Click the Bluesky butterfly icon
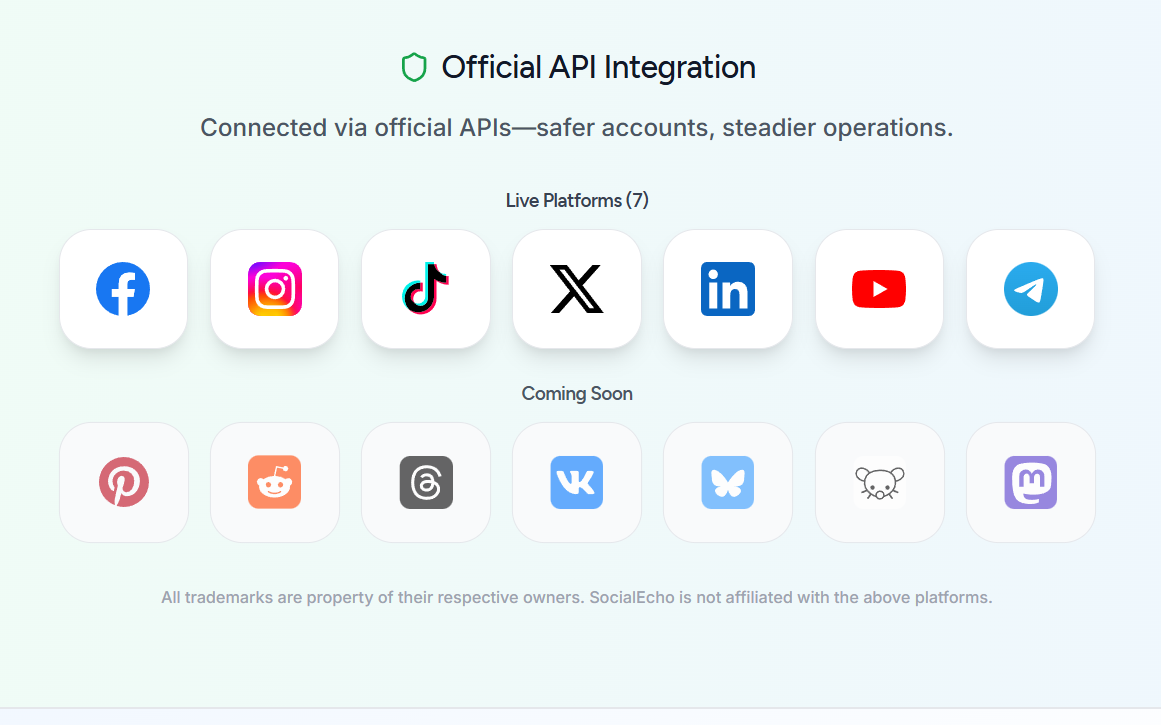The image size is (1161, 725). (x=728, y=482)
